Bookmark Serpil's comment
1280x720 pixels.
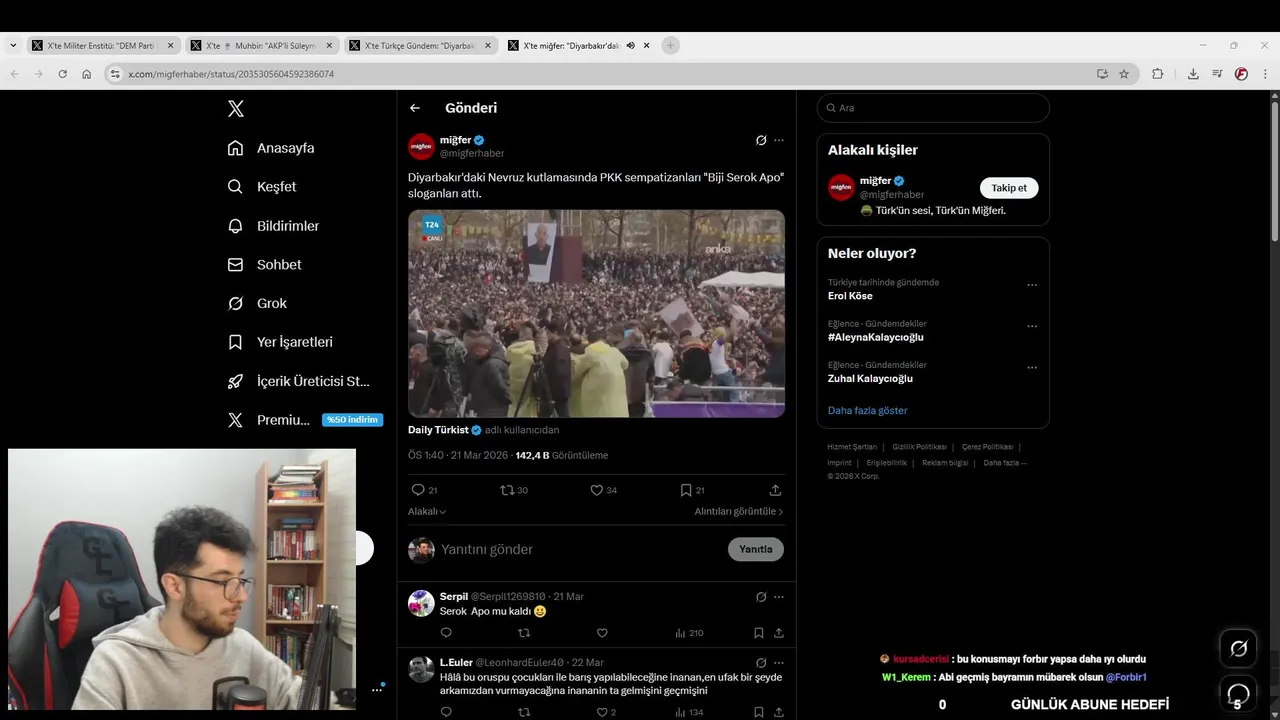[x=759, y=632]
